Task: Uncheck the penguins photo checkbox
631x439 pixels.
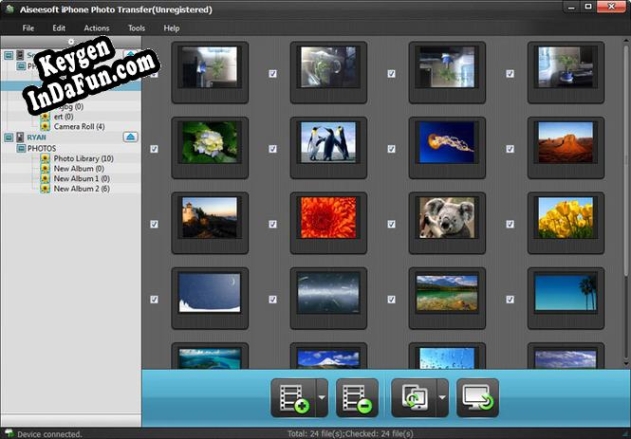Action: (x=273, y=149)
